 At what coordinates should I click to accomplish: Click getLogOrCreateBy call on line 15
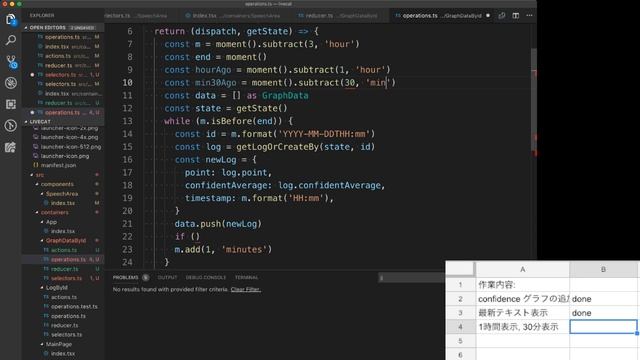coord(277,147)
